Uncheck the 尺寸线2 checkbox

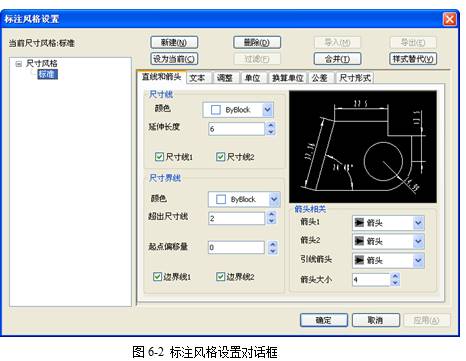tap(220, 157)
